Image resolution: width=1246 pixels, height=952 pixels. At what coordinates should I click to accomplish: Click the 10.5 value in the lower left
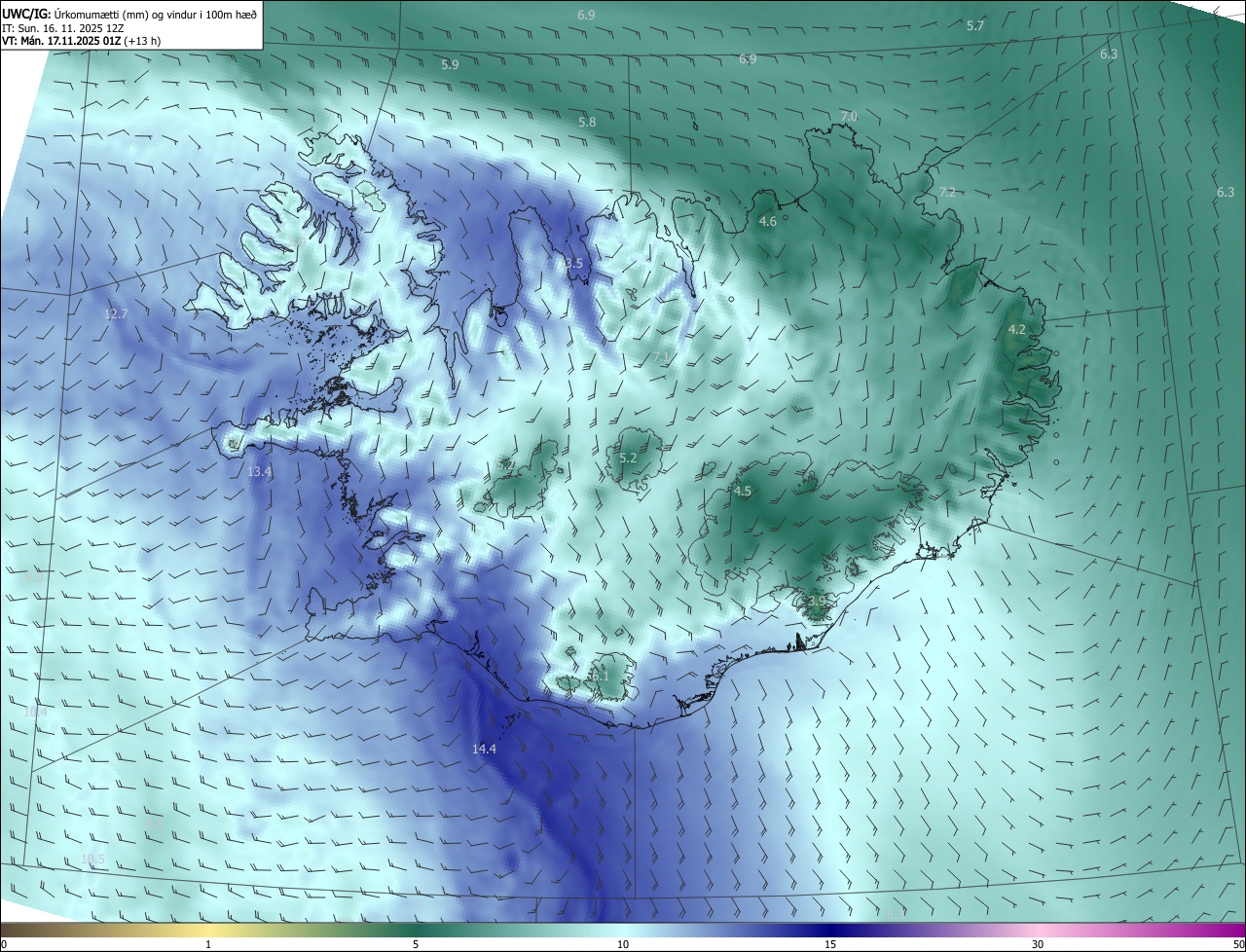pyautogui.click(x=92, y=859)
